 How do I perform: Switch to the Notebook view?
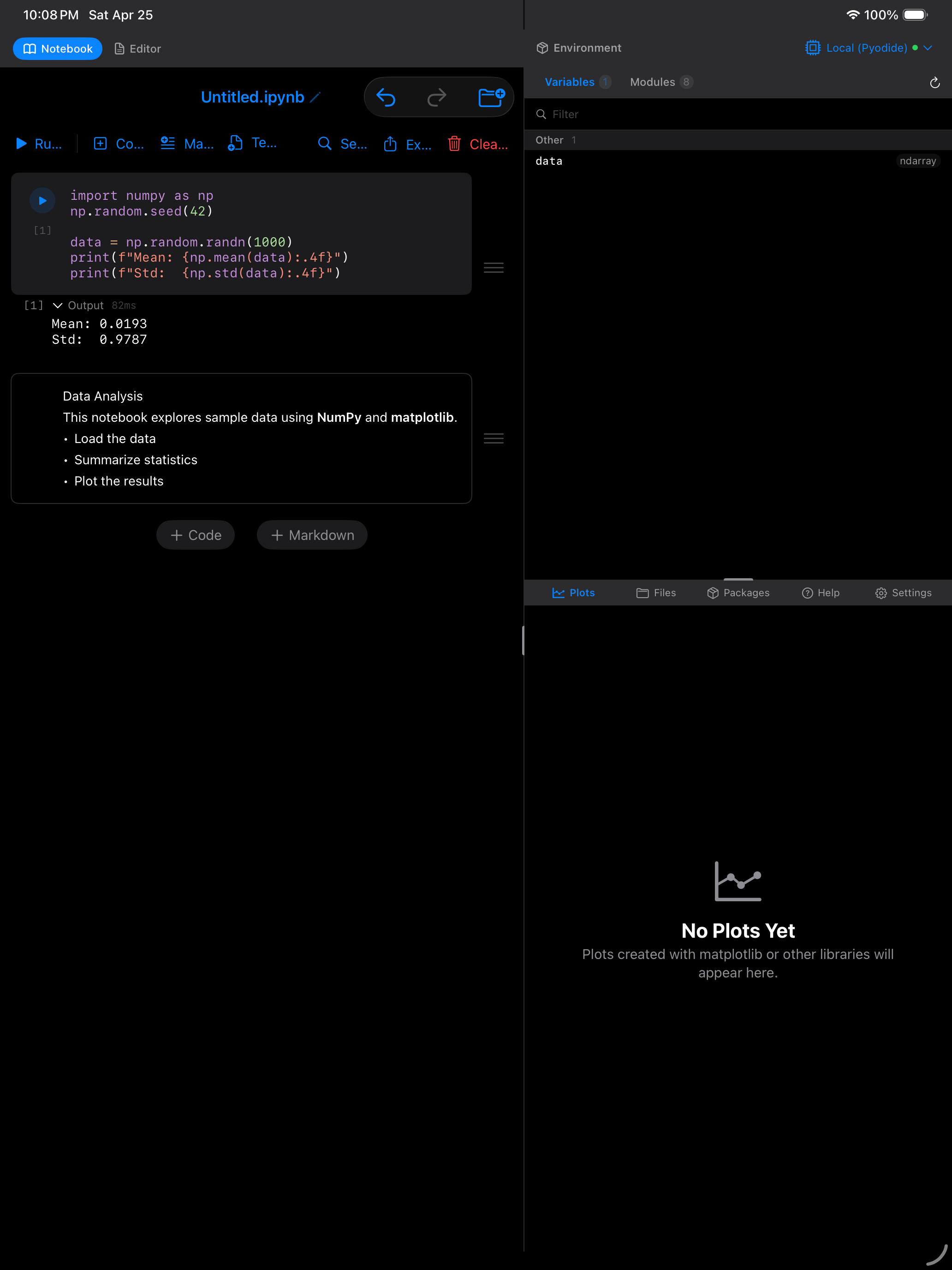tap(57, 49)
